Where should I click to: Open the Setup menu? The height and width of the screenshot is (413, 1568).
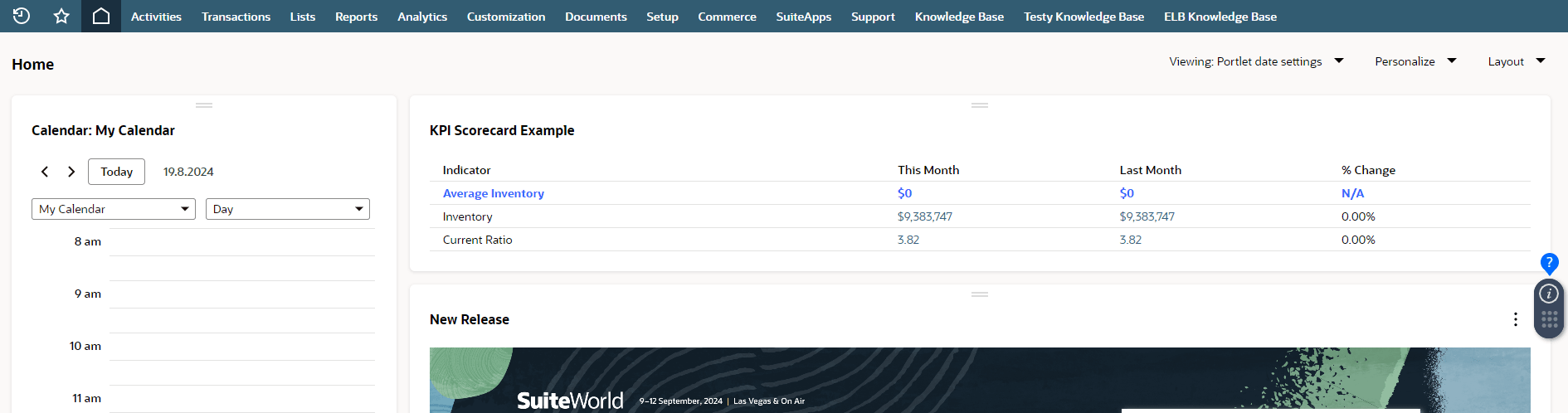[x=662, y=17]
